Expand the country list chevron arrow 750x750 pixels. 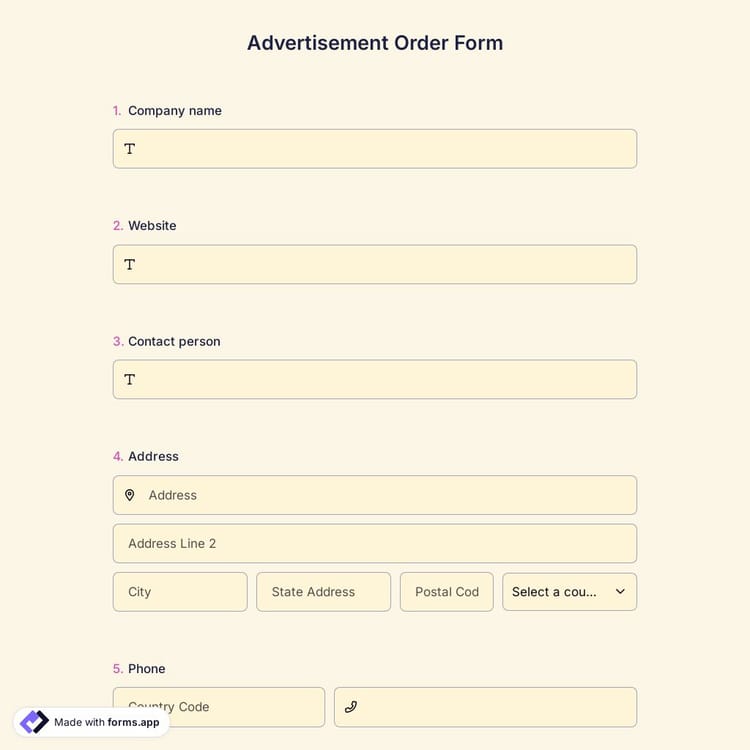pos(620,592)
